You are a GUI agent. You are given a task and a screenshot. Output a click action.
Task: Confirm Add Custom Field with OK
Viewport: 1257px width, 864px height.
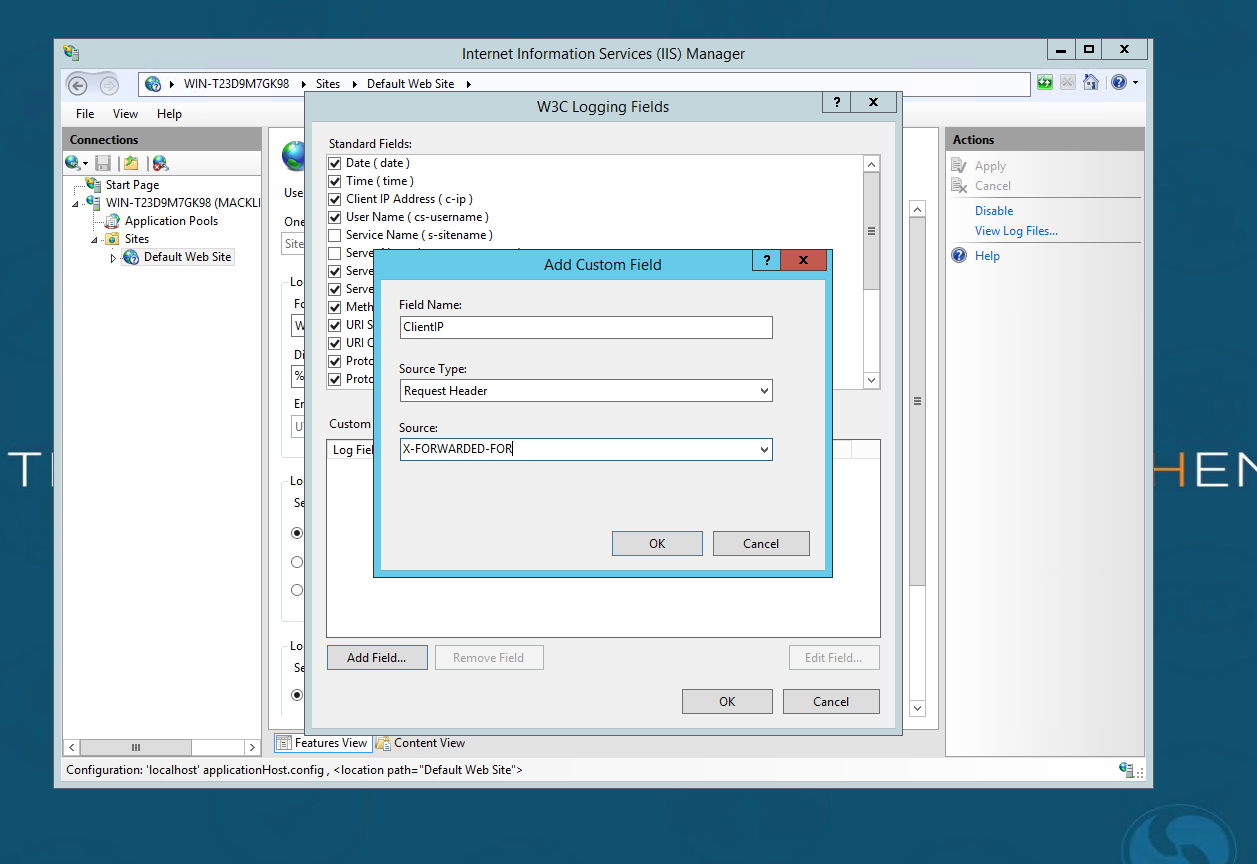point(657,543)
